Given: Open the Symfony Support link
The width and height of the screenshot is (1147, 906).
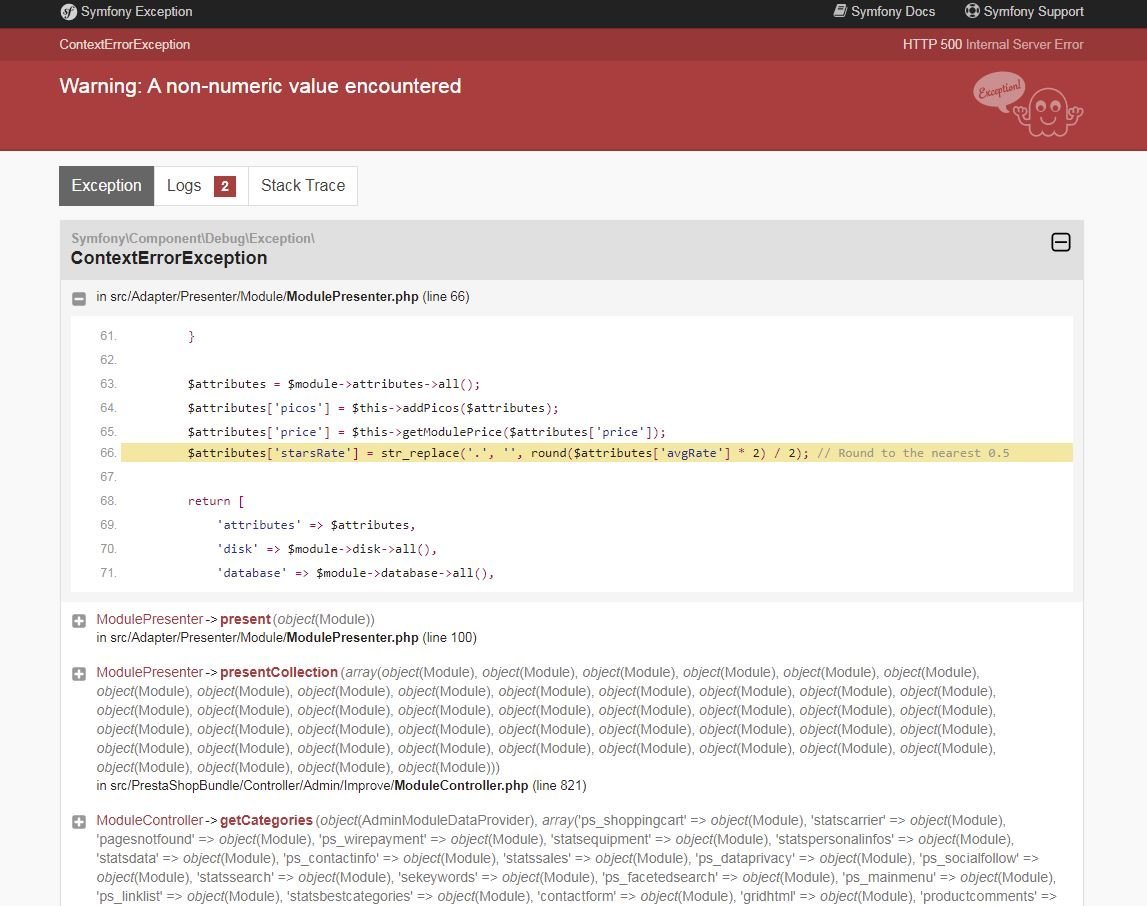Looking at the screenshot, I should (x=1024, y=12).
